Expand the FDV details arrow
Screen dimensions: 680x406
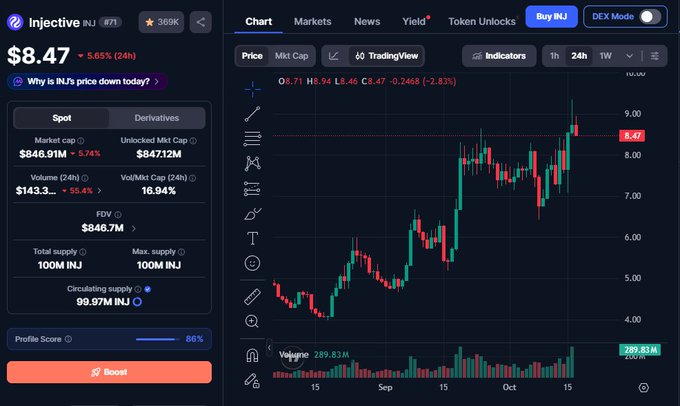(x=134, y=228)
